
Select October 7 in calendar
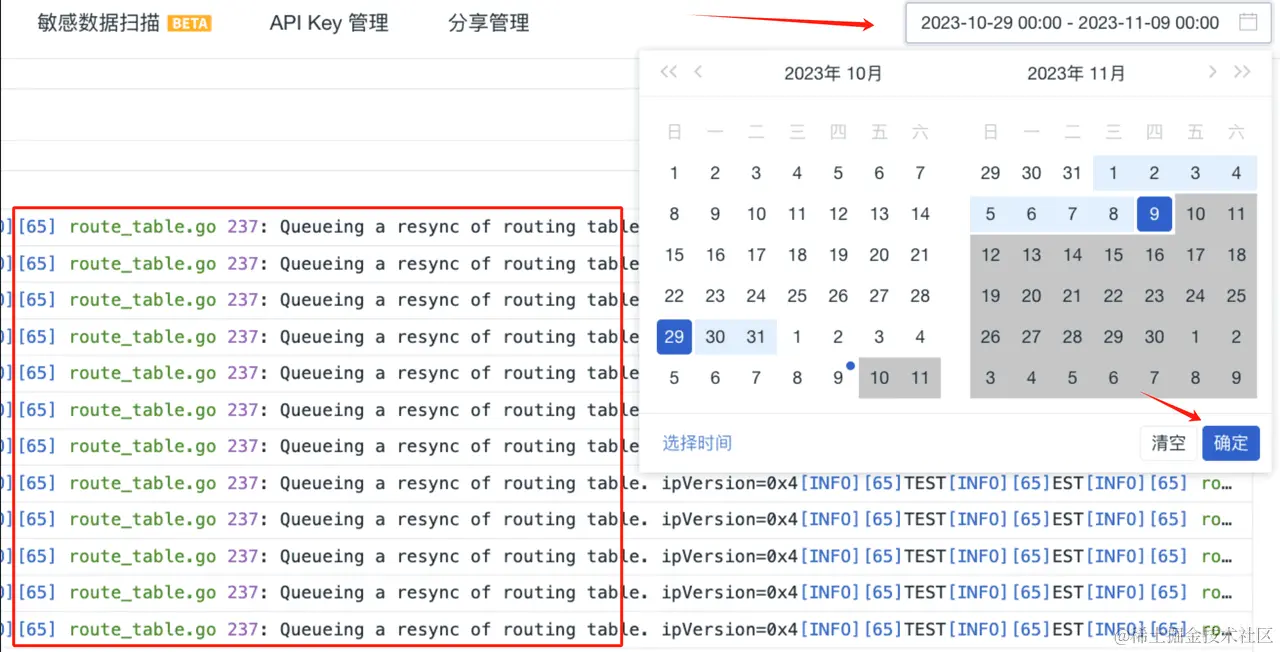pyautogui.click(x=920, y=173)
